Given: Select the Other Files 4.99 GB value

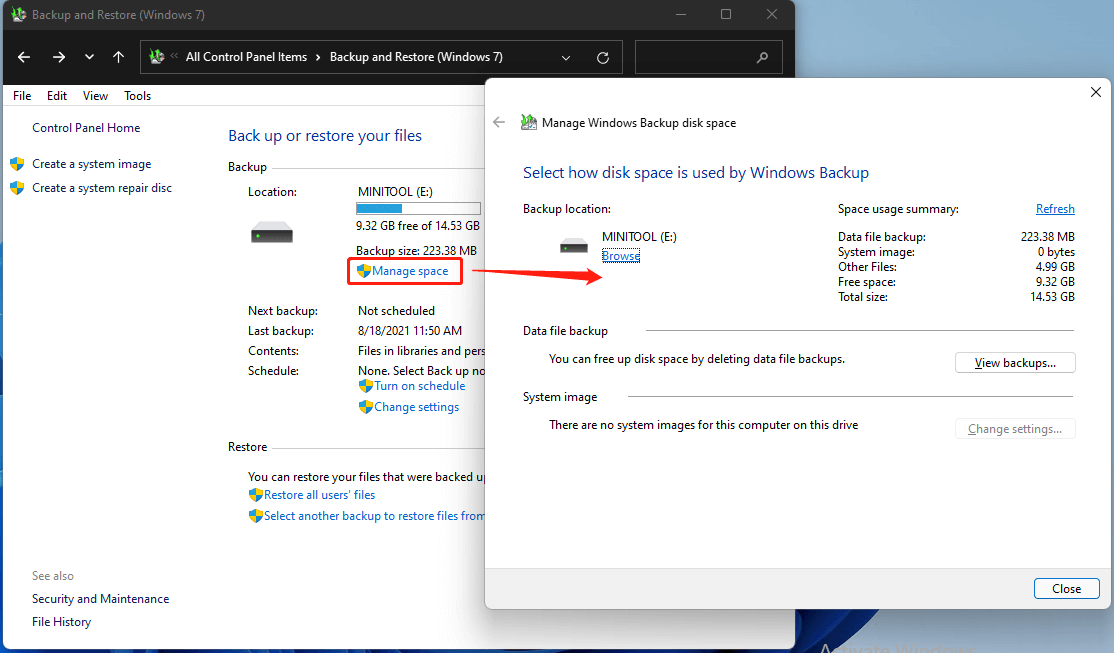Looking at the screenshot, I should click(1055, 267).
